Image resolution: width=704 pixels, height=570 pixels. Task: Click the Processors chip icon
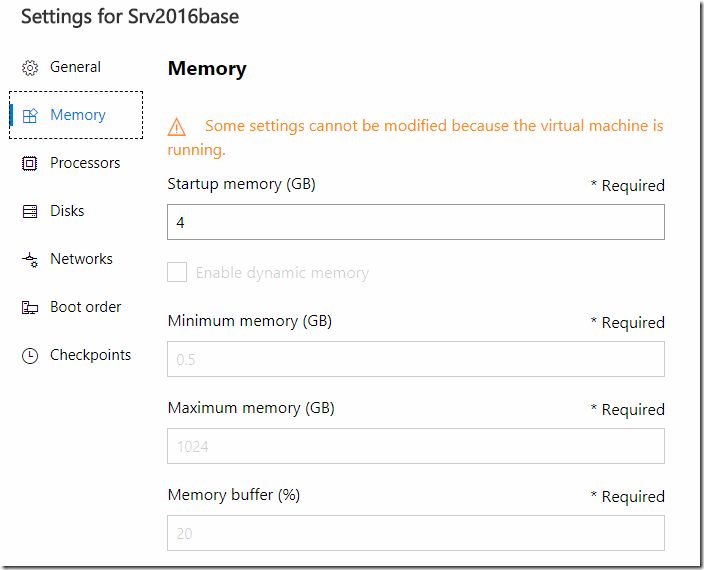[x=30, y=164]
